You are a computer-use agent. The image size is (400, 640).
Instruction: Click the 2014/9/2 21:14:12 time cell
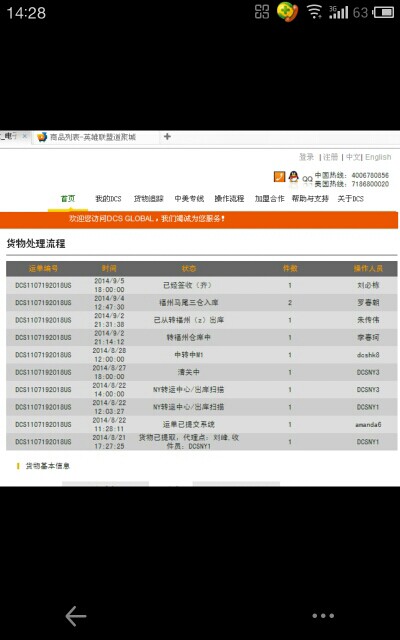(109, 338)
